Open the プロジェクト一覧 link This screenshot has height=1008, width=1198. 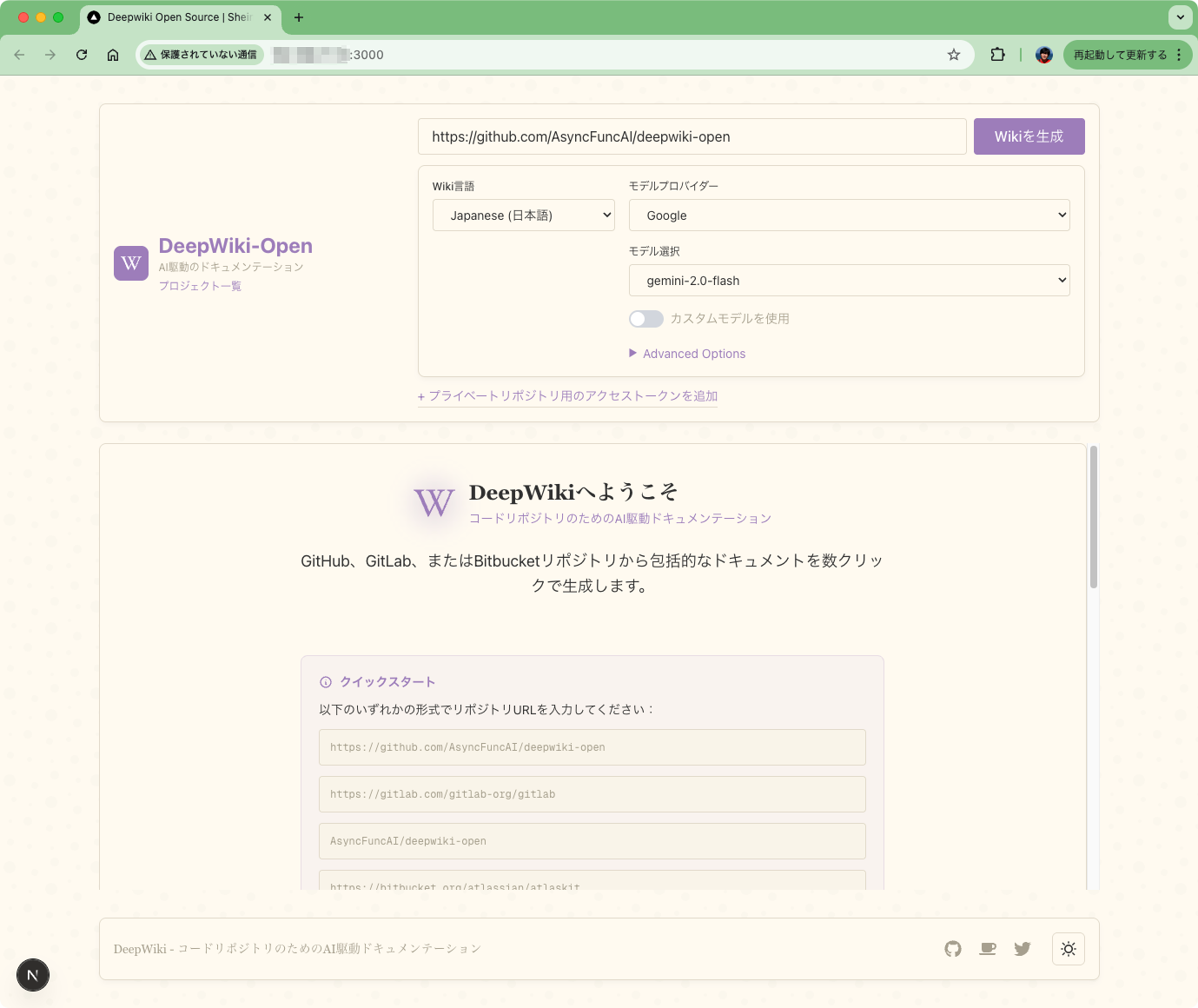coord(200,286)
